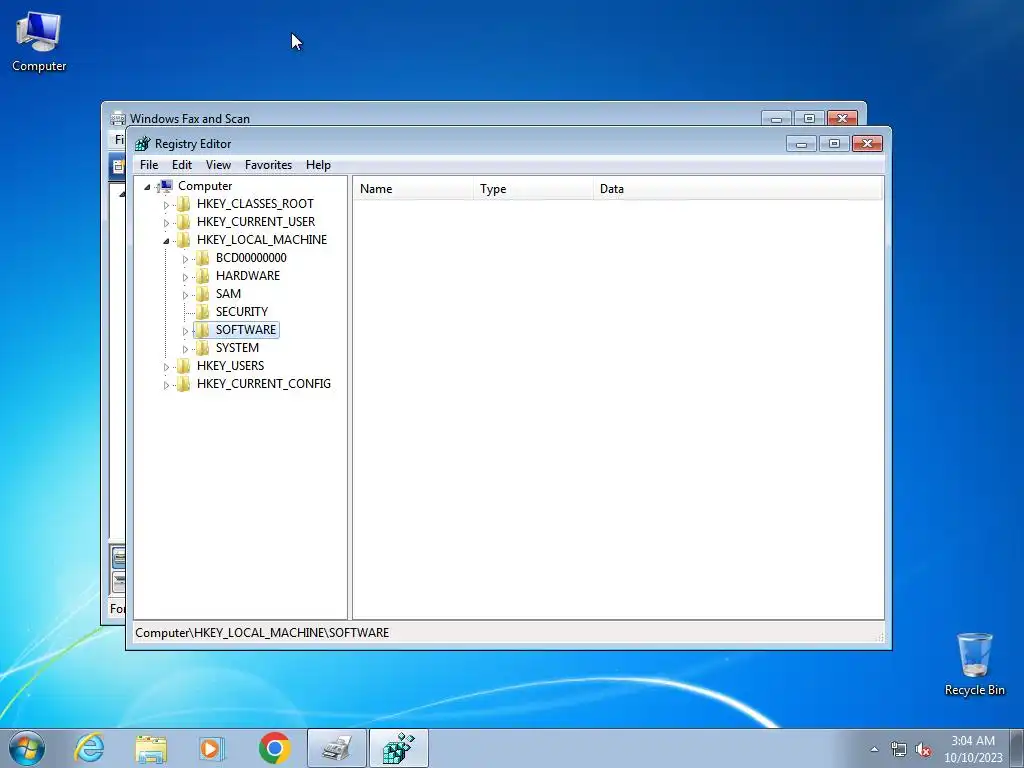Select the HKEY_CLASSES_ROOT label

click(255, 204)
